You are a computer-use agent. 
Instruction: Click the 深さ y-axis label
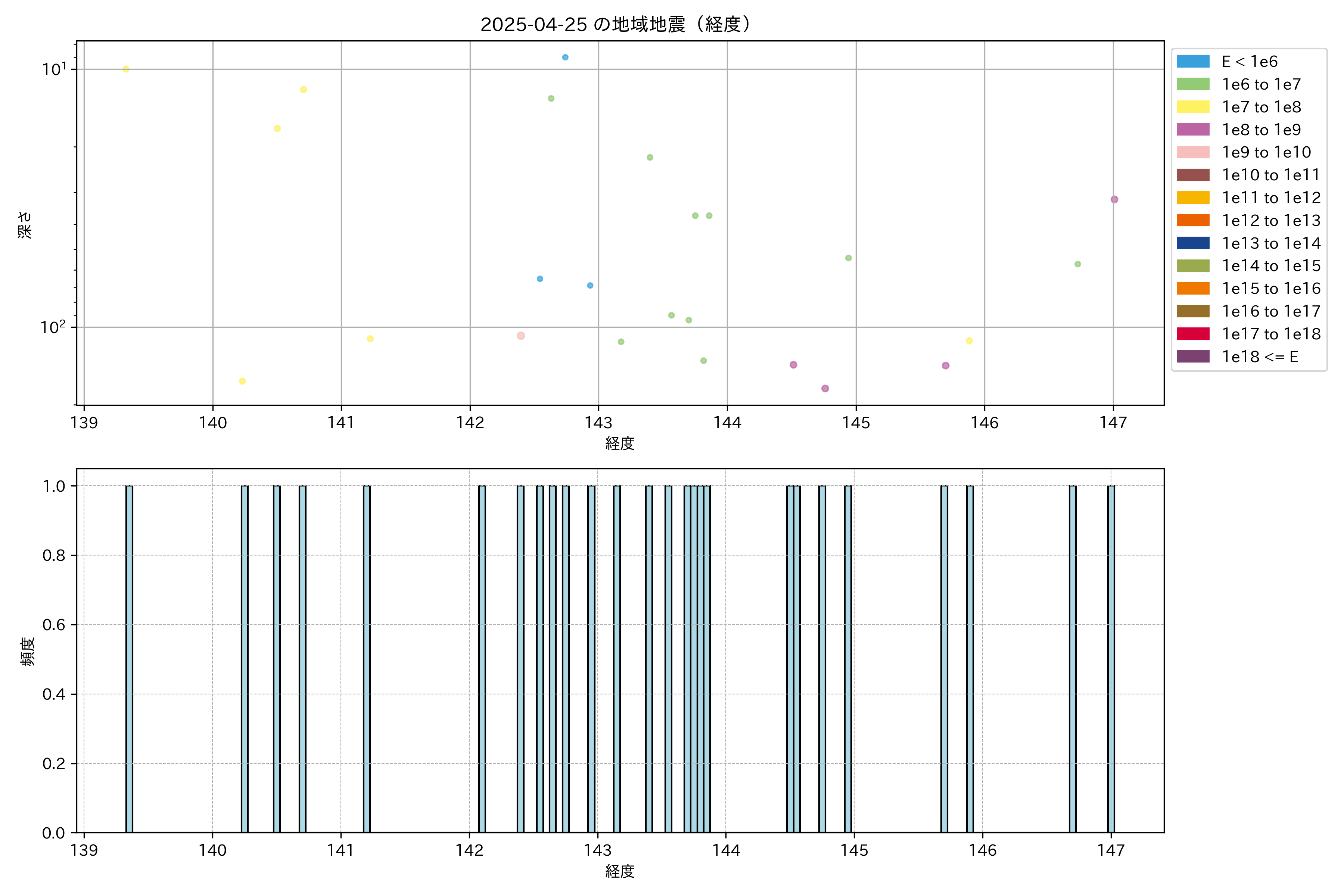tap(25, 225)
